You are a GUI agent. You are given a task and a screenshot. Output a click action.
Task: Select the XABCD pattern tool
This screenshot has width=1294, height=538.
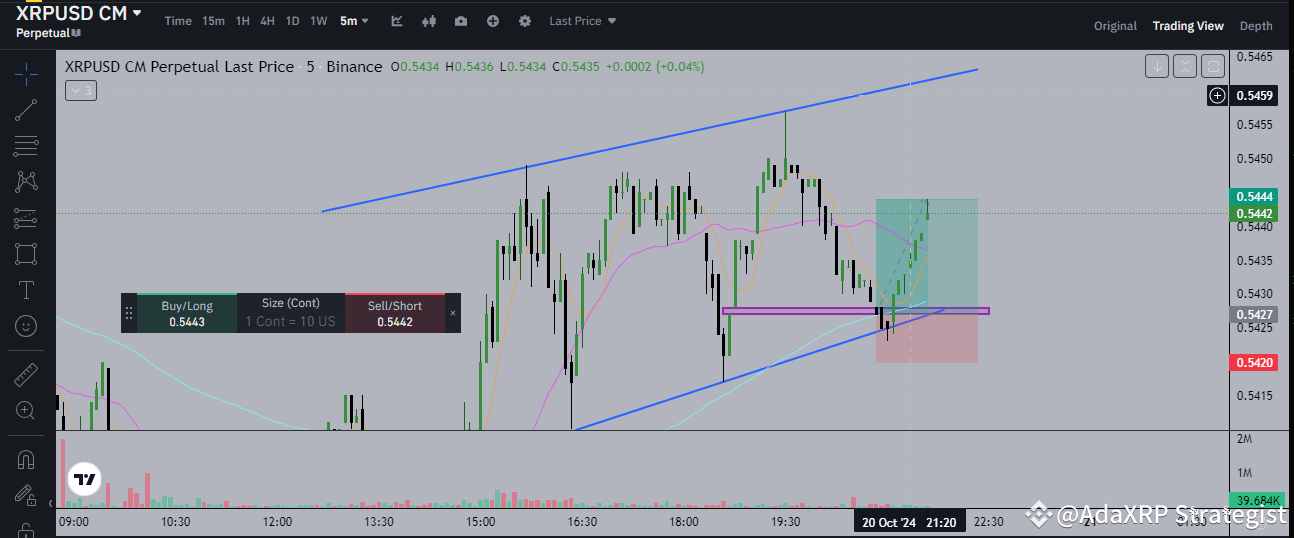click(27, 182)
